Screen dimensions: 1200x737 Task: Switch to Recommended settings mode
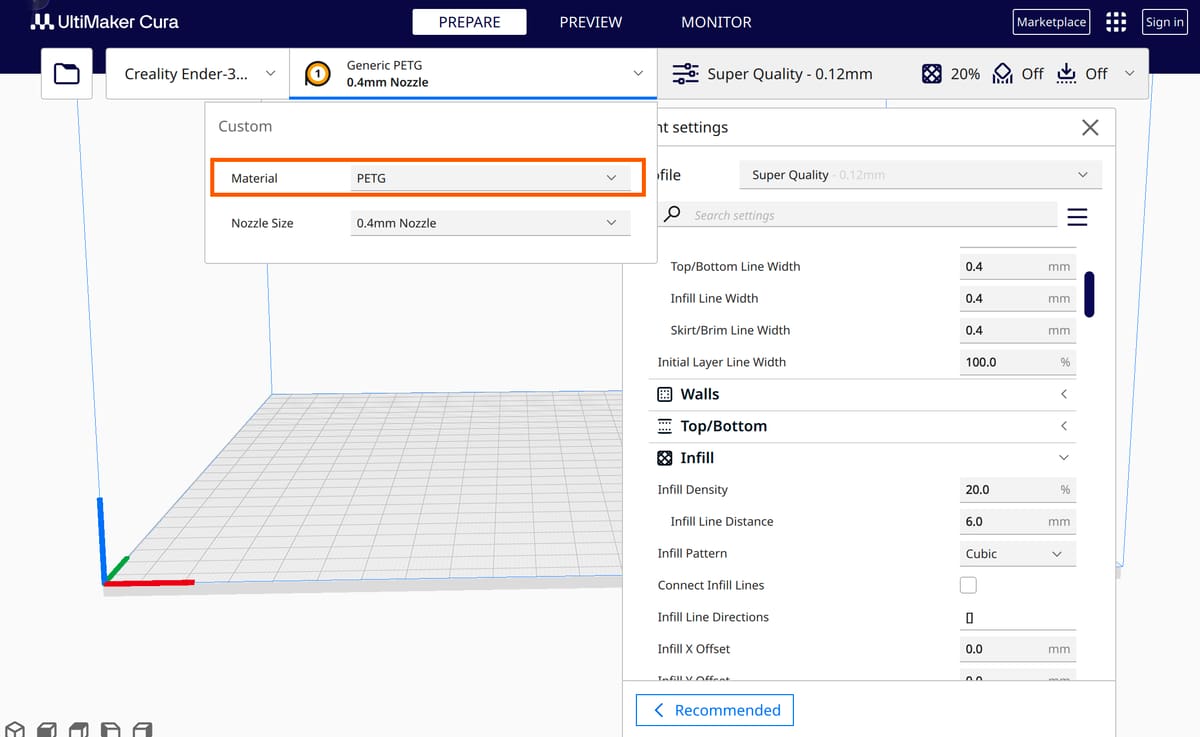(715, 710)
